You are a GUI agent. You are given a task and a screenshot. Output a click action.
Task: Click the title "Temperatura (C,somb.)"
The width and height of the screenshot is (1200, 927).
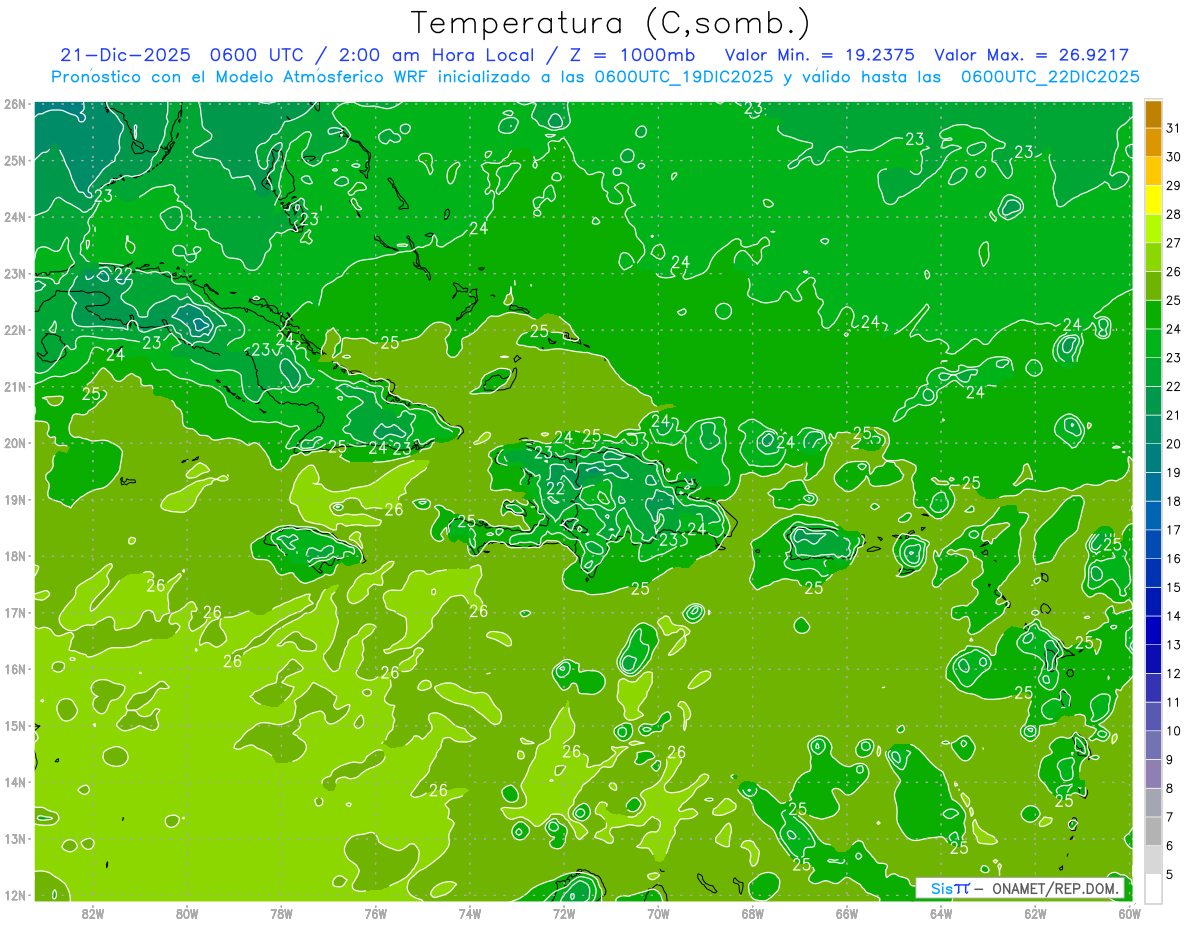coord(611,23)
